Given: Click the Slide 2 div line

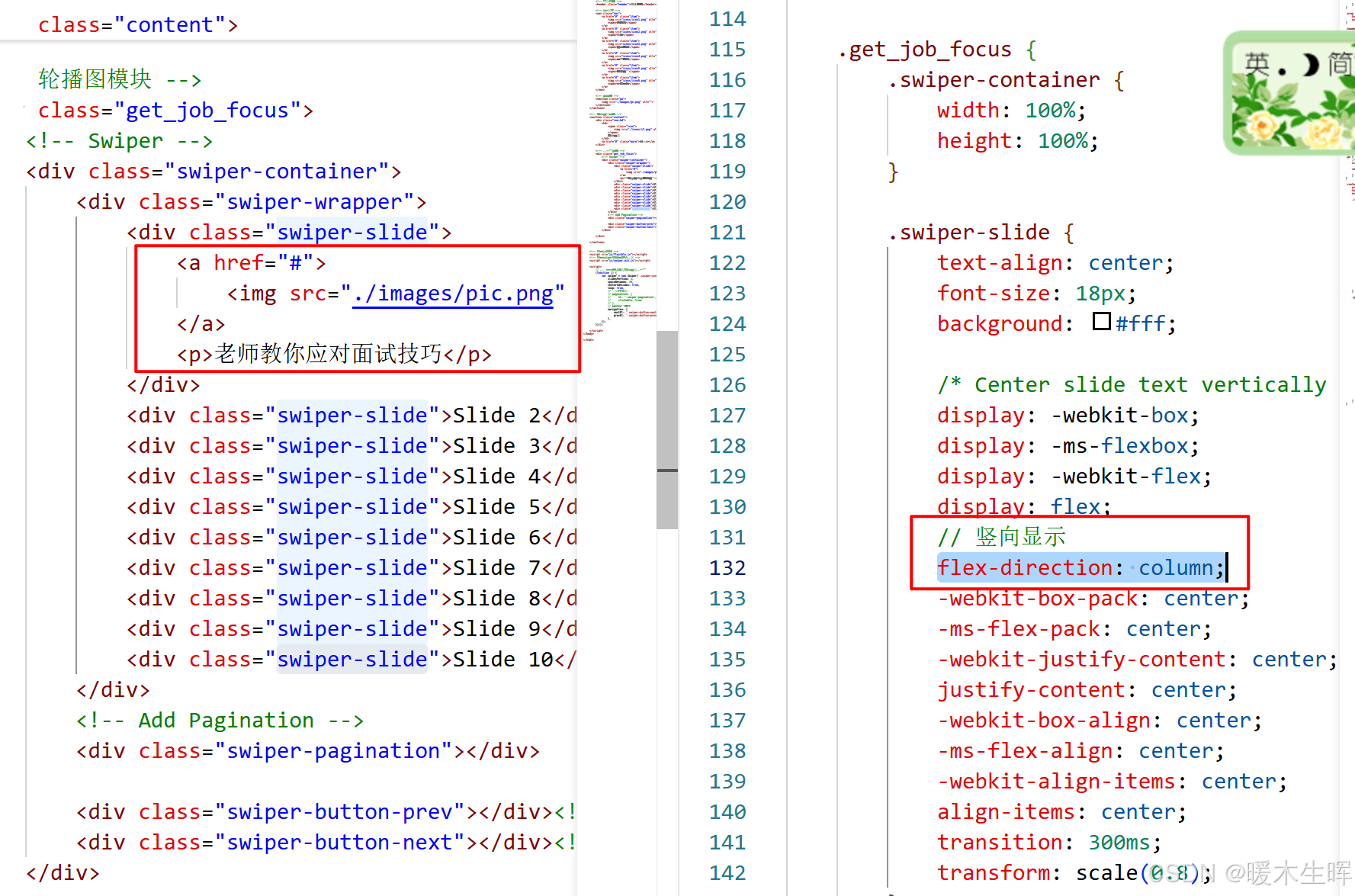Looking at the screenshot, I should (x=352, y=416).
